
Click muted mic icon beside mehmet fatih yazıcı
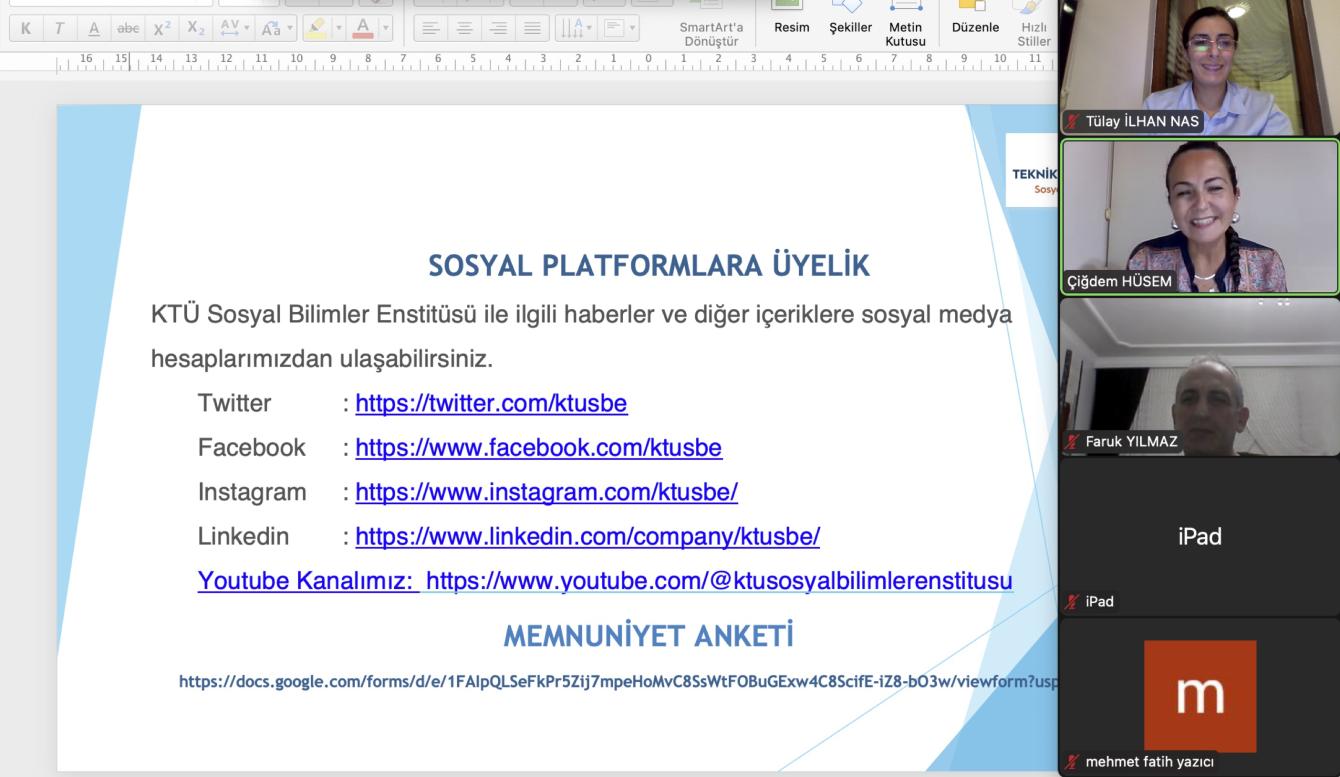coord(1071,762)
